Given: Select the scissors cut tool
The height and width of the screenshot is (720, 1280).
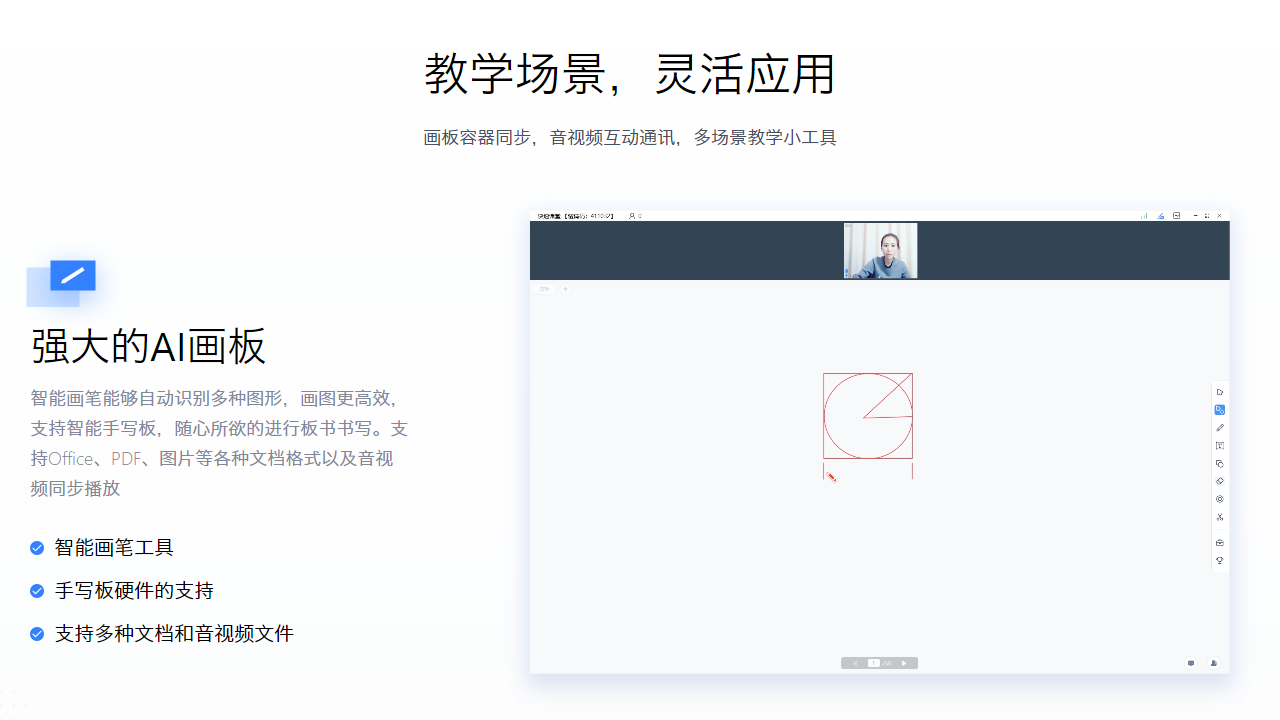Looking at the screenshot, I should (1220, 517).
